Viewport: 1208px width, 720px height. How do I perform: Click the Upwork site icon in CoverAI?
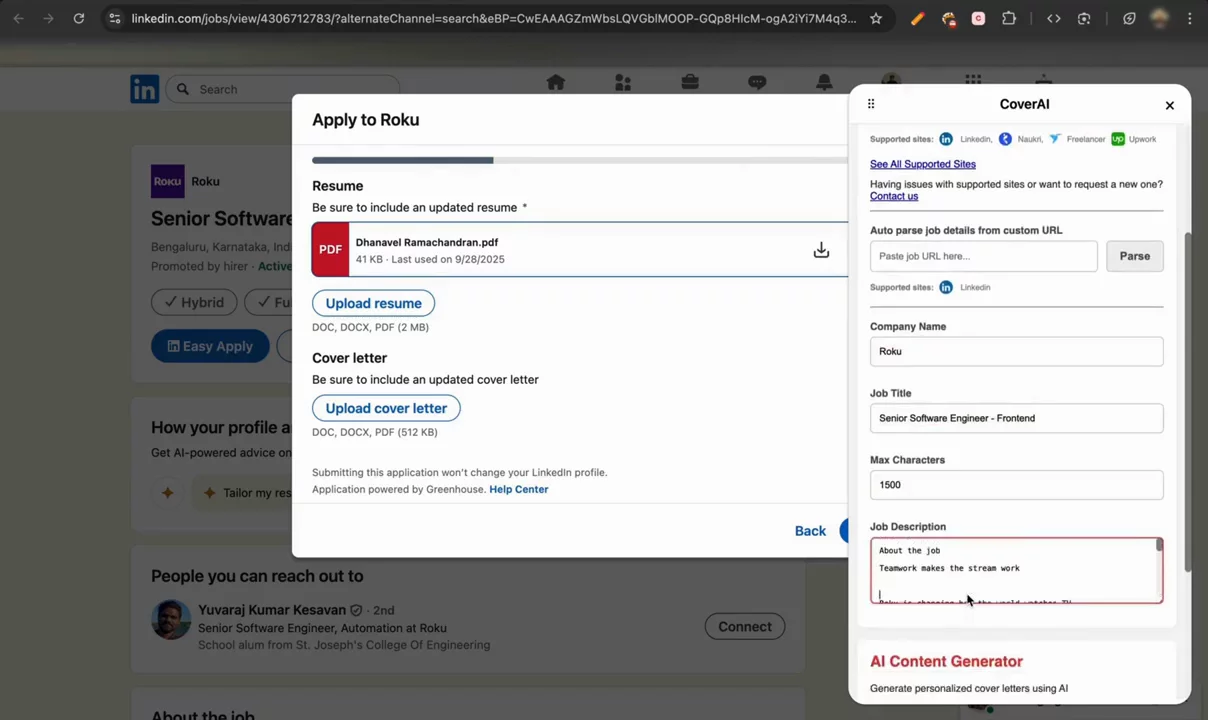click(1118, 139)
